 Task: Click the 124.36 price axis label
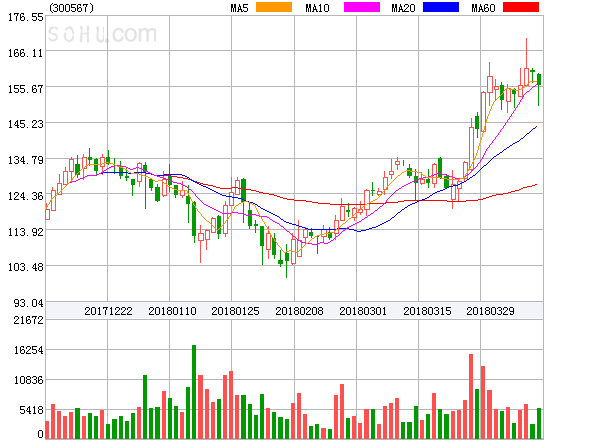pyautogui.click(x=26, y=196)
